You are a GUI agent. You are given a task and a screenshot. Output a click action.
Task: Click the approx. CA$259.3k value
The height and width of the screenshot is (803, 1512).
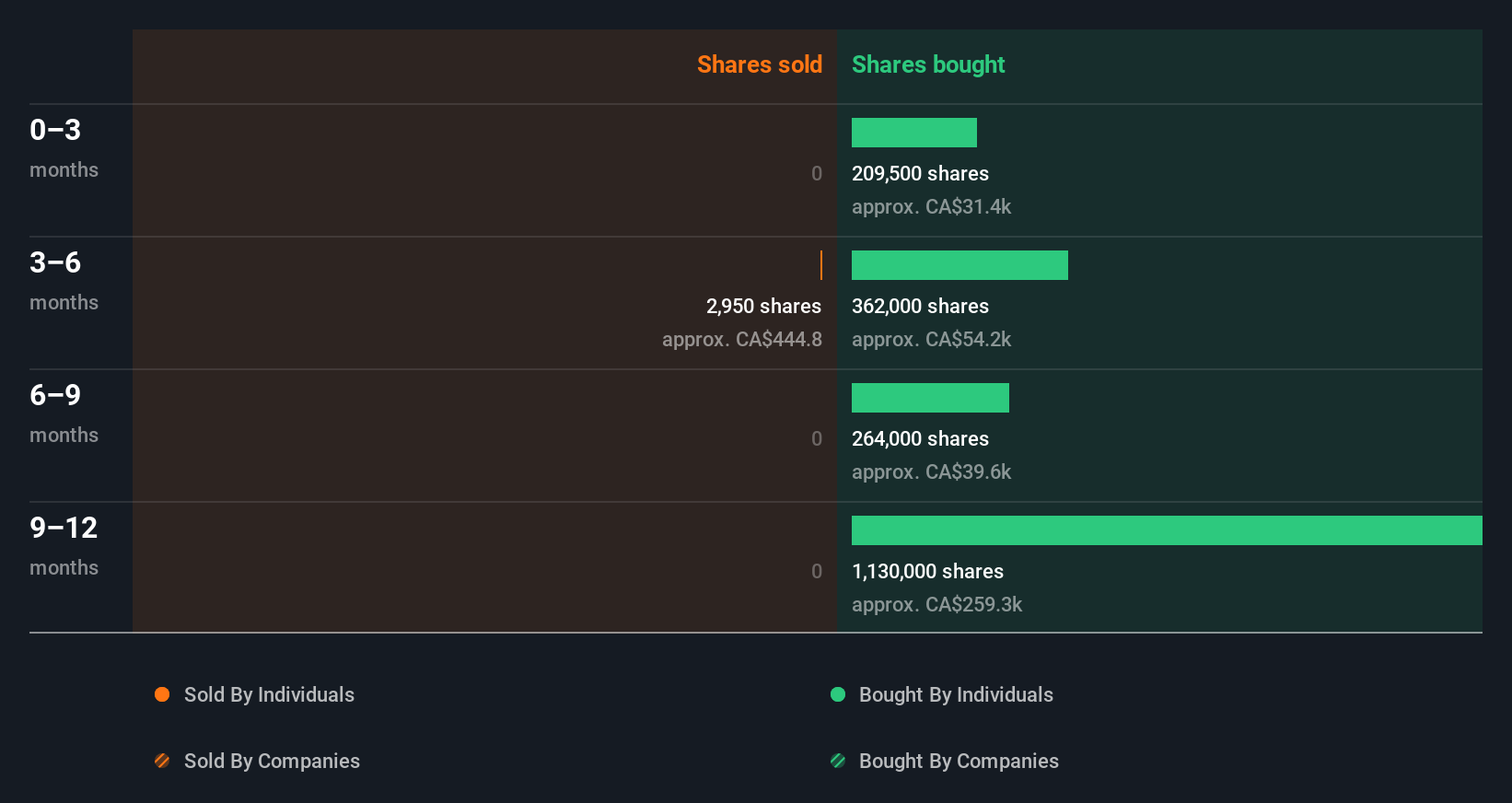[x=936, y=605]
